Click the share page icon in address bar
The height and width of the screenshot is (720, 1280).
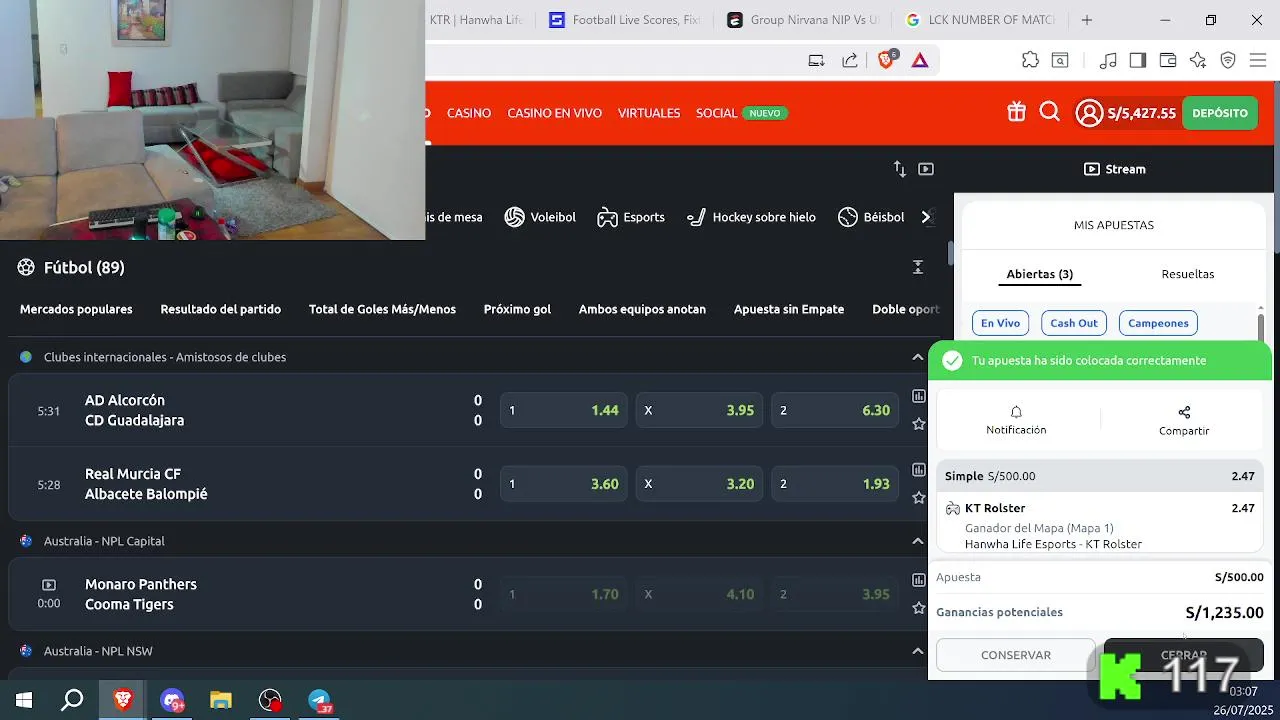point(850,60)
